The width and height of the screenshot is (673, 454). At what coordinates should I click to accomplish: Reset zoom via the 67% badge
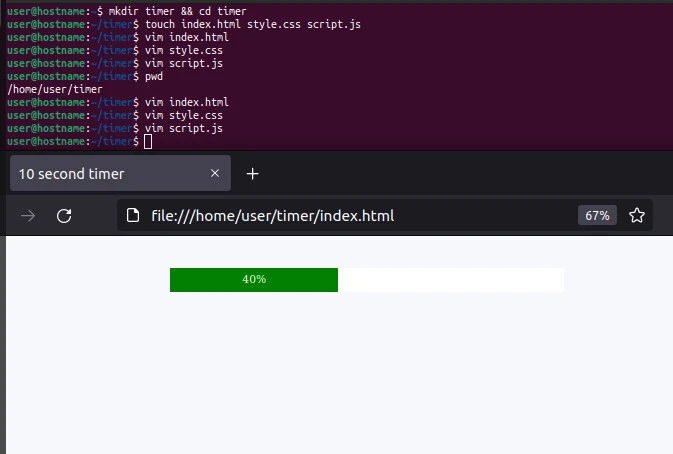[597, 216]
